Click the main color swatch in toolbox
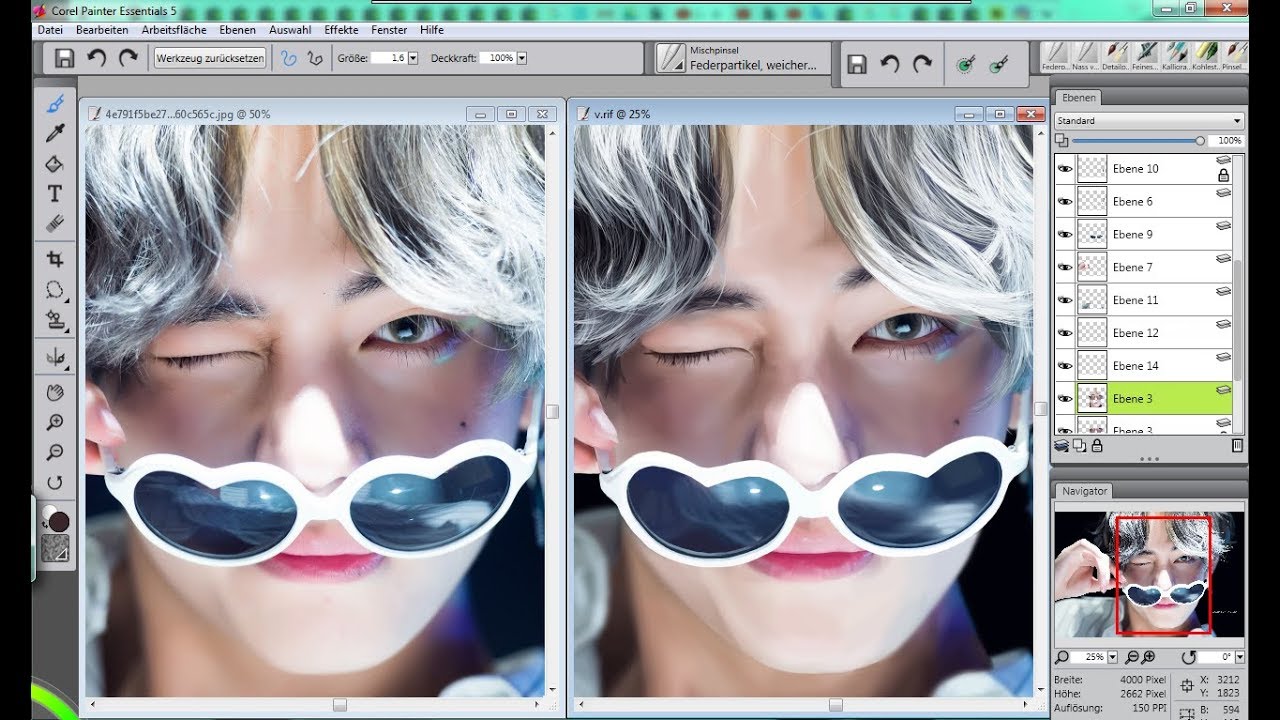Screen dimensions: 1280x720 (59, 521)
